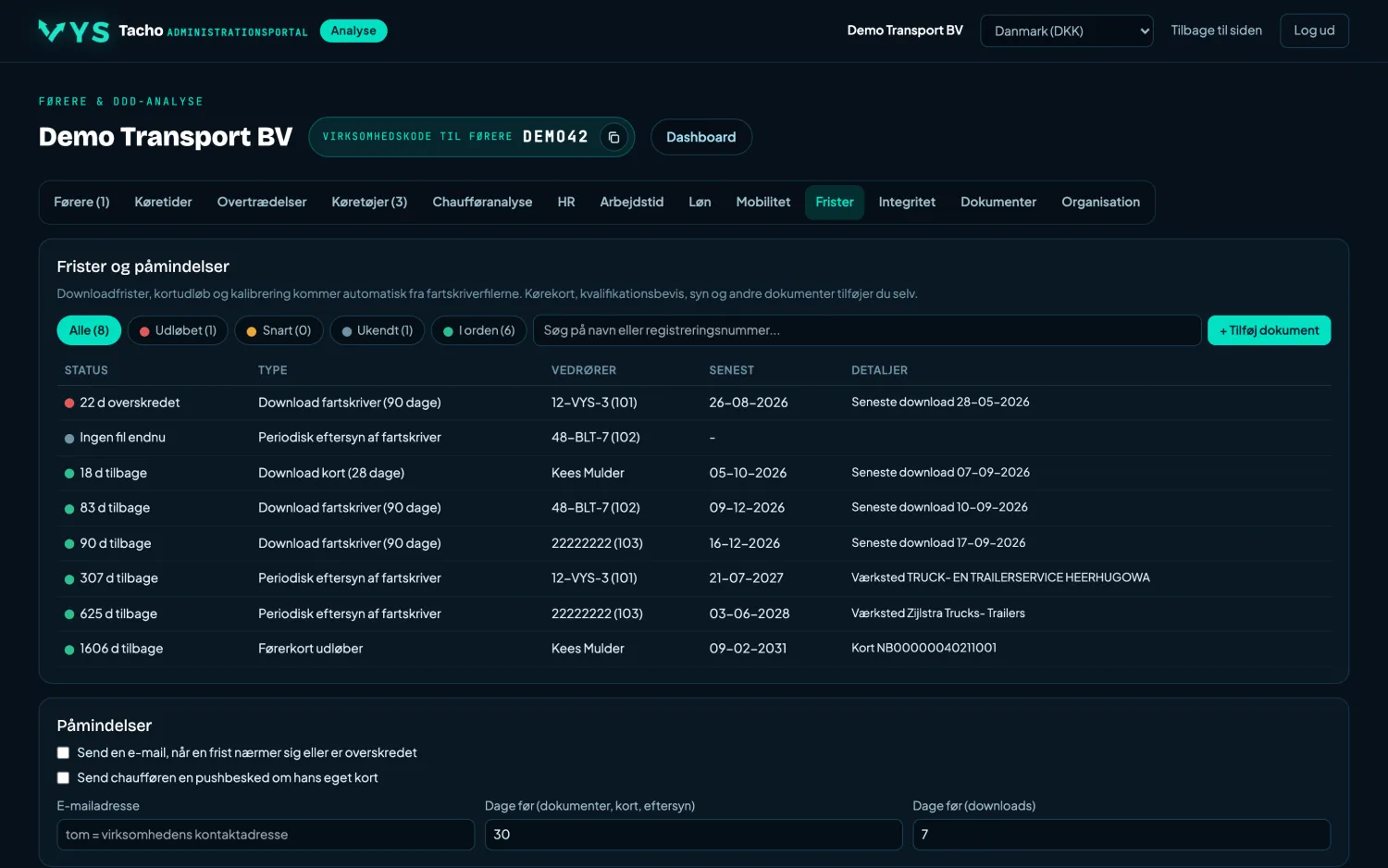Click the 83 d tilbage status
This screenshot has height=868, width=1388.
(x=115, y=508)
